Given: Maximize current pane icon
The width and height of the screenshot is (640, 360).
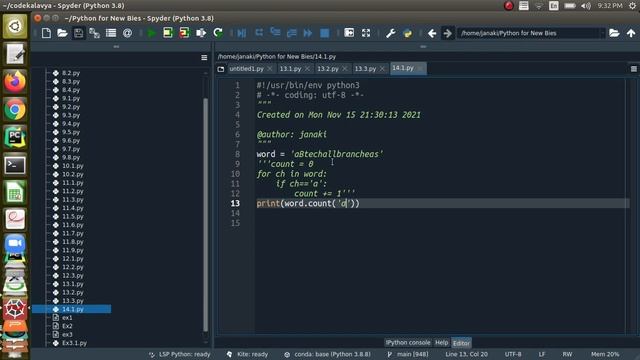Looking at the screenshot, I should pos(349,33).
